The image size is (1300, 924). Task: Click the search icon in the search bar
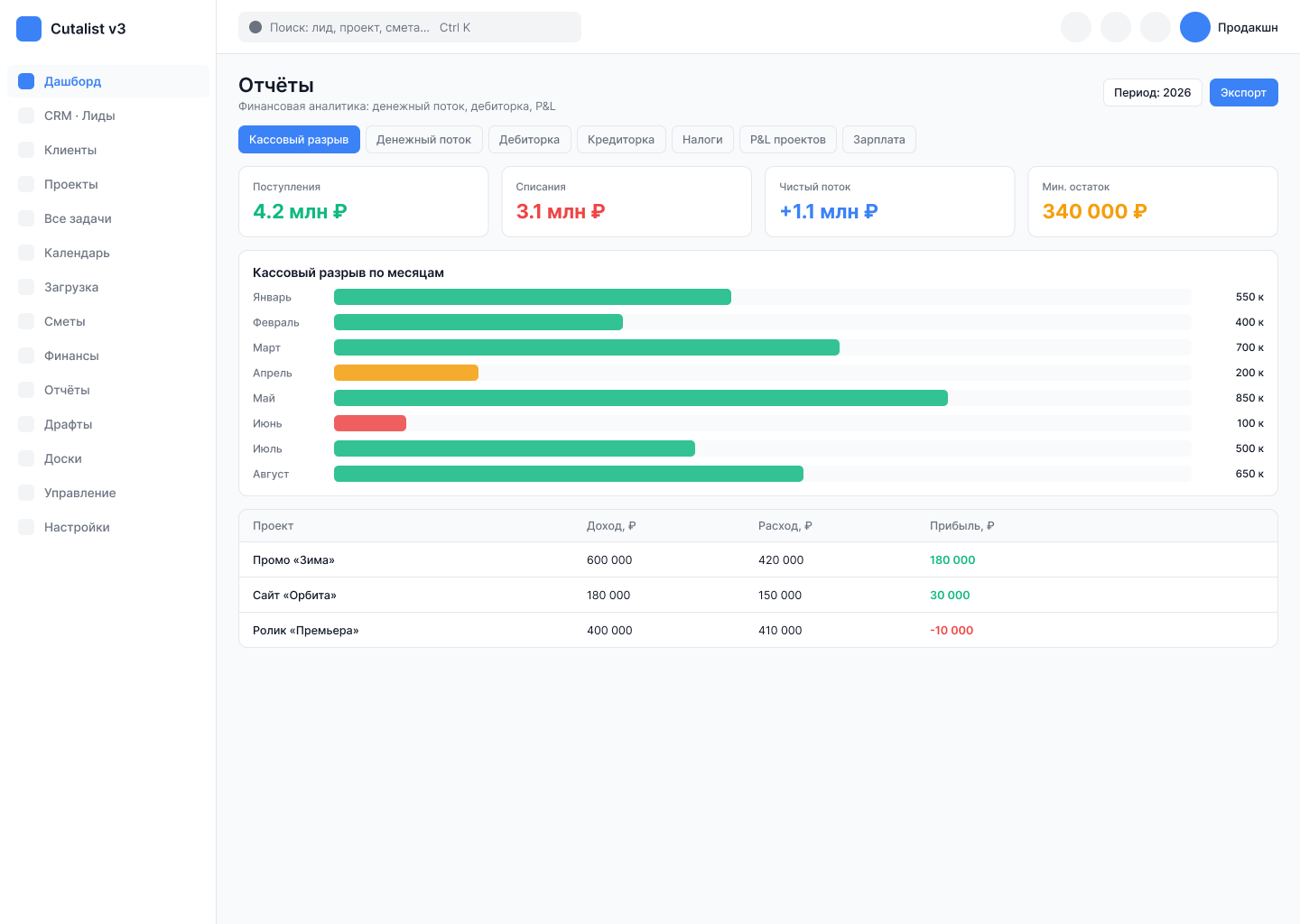pyautogui.click(x=255, y=27)
